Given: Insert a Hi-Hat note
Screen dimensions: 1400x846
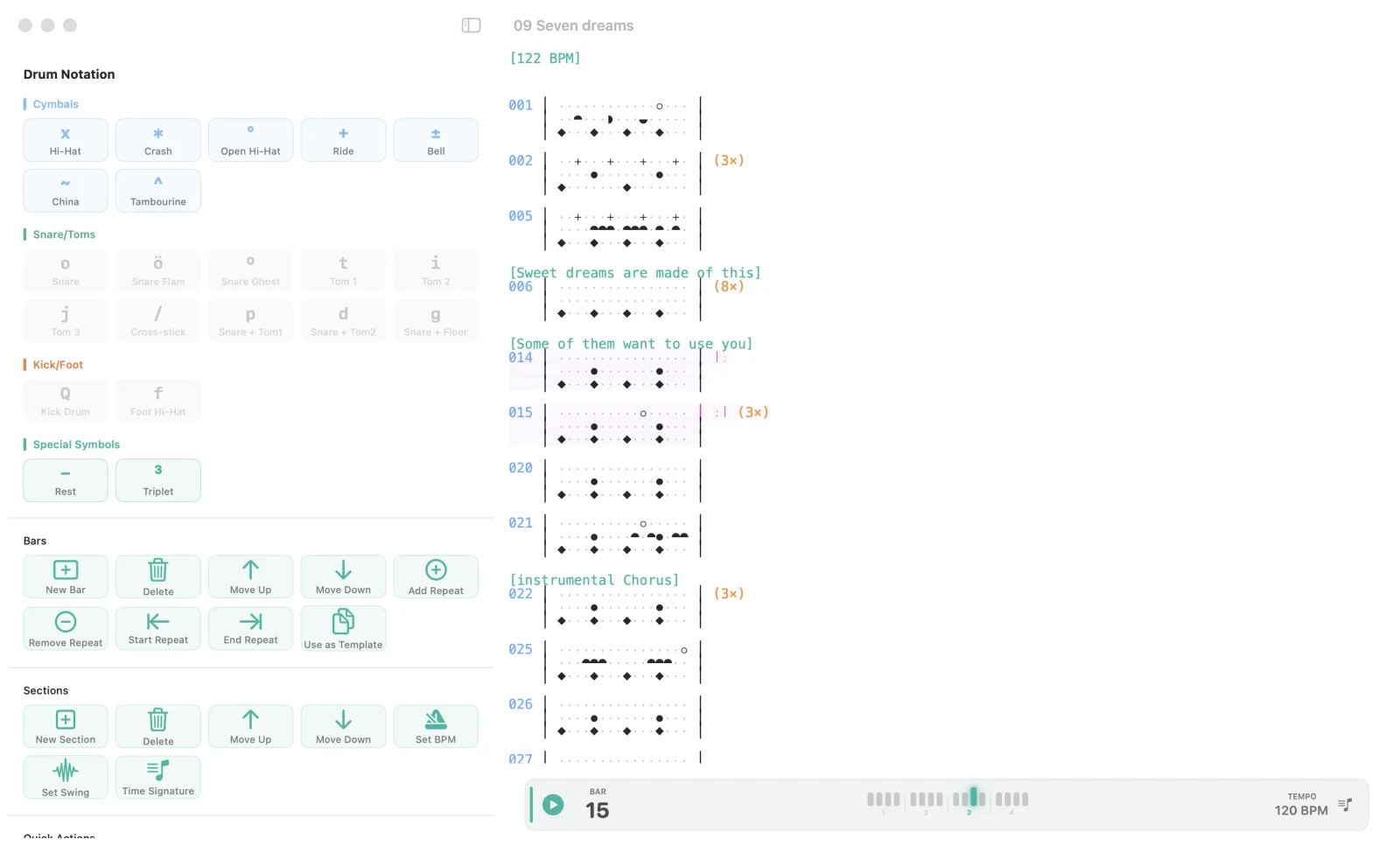Looking at the screenshot, I should pyautogui.click(x=66, y=140).
